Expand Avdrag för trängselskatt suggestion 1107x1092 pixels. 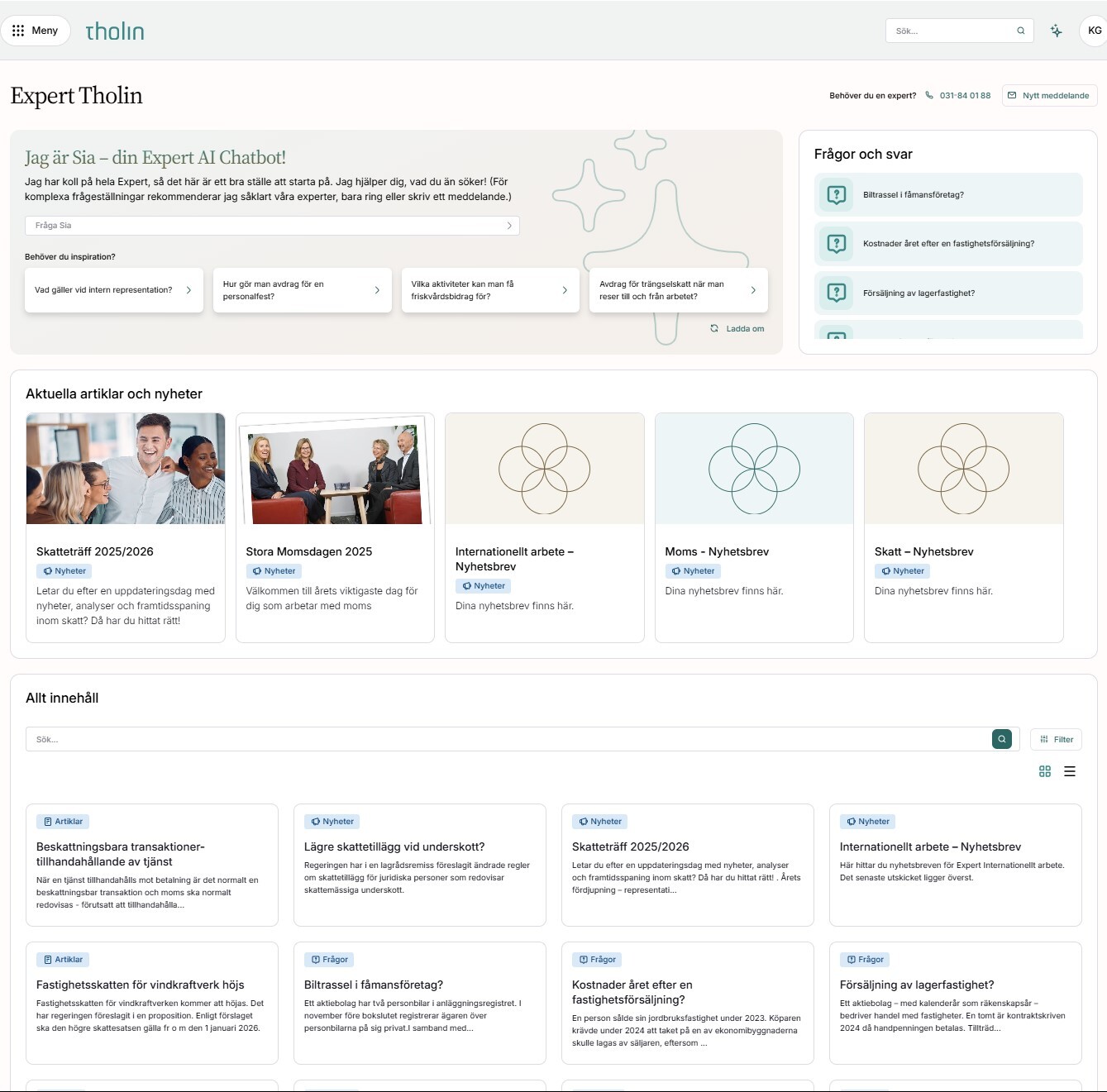point(752,290)
